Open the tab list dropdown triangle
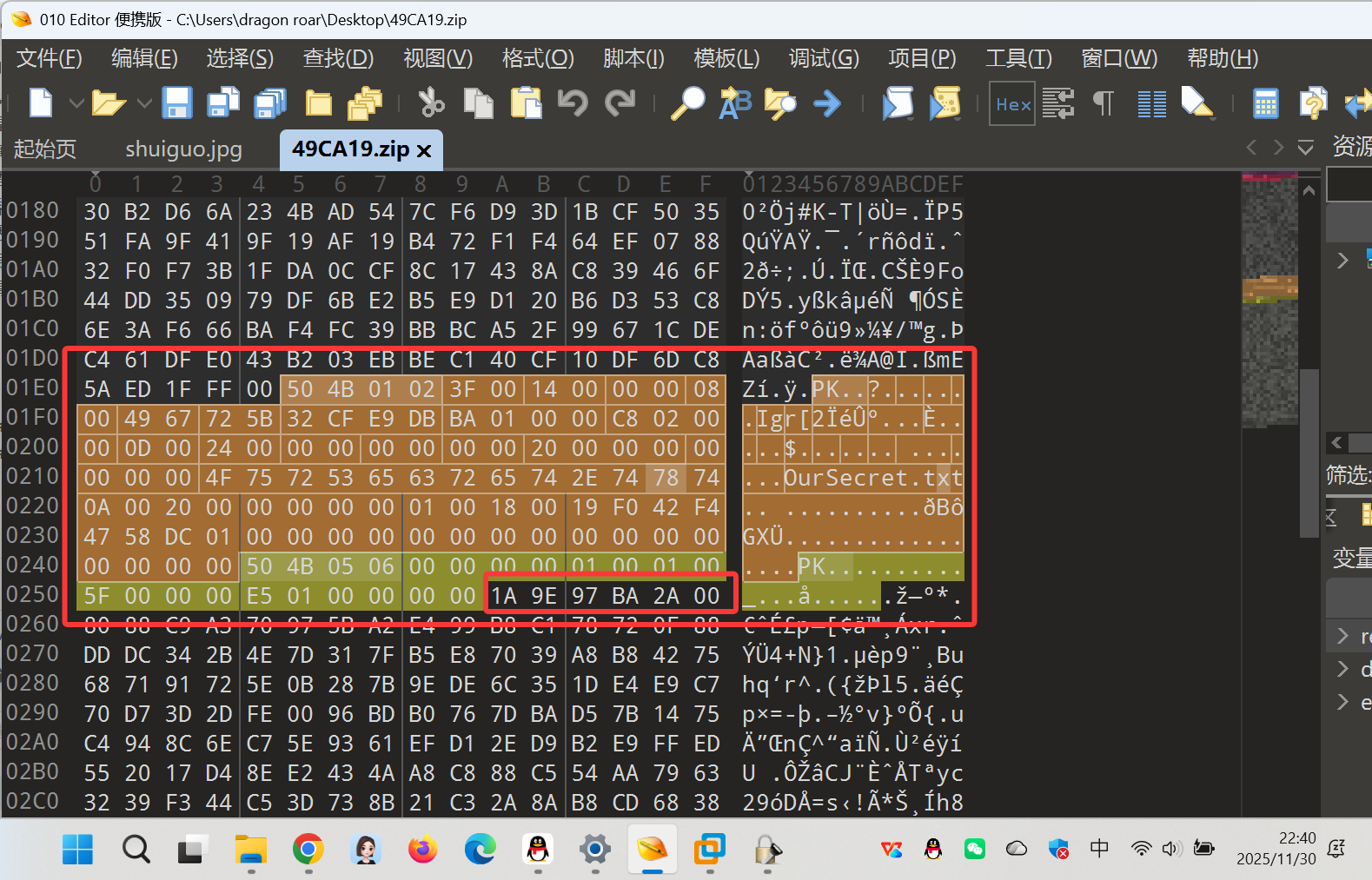This screenshot has width=1372, height=880. [x=1305, y=149]
